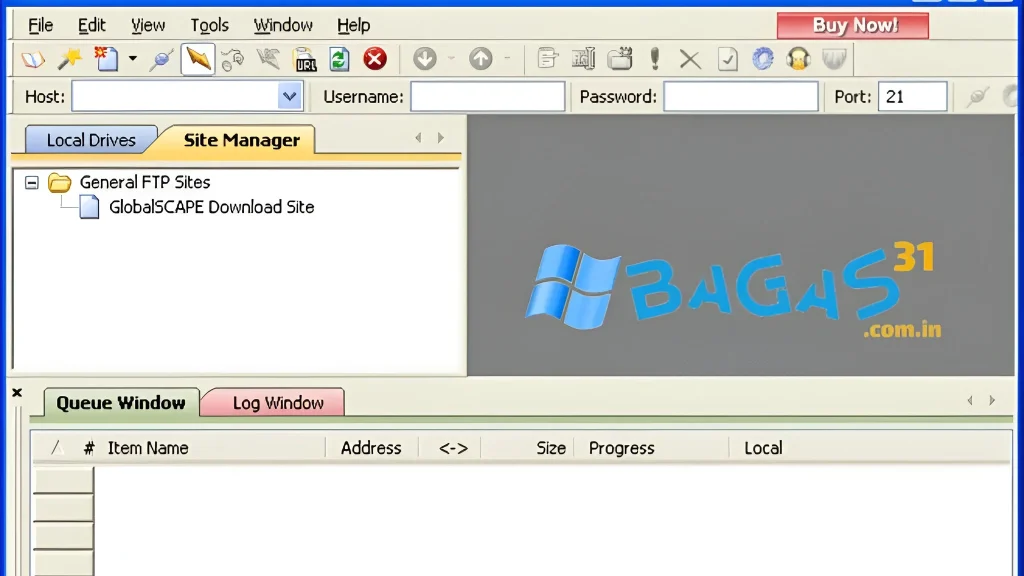Switch to the Local Drives tab
Screen dimensions: 1024x576
91,140
